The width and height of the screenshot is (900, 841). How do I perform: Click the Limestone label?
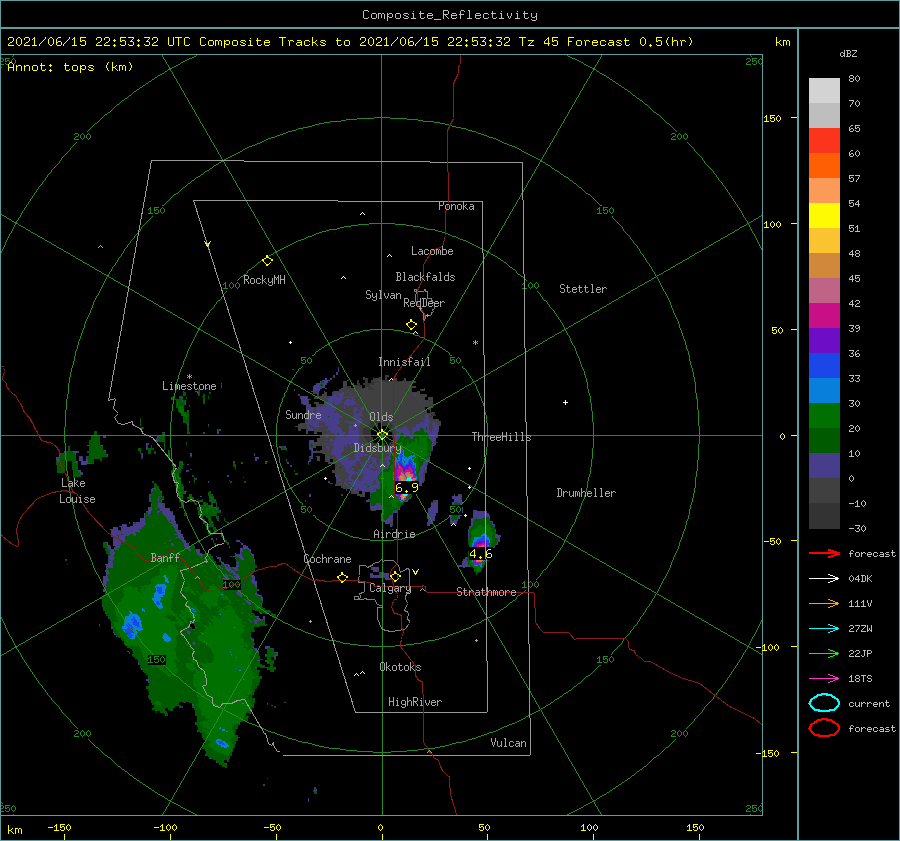[x=189, y=386]
